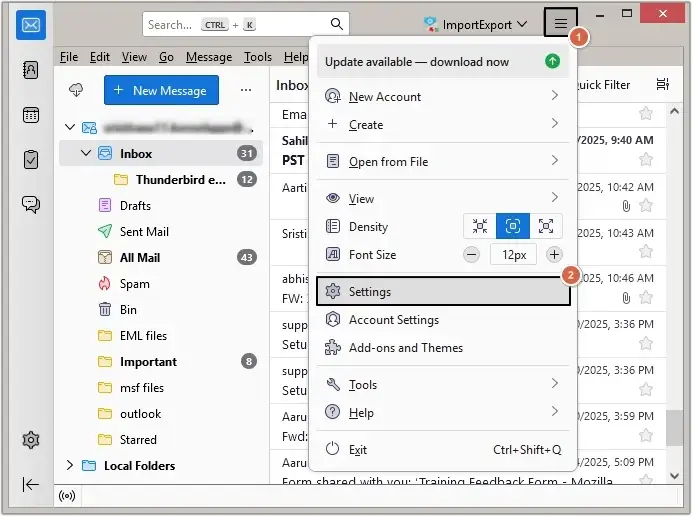Viewport: 693px width, 517px height.
Task: Increase the font size
Action: (x=554, y=255)
